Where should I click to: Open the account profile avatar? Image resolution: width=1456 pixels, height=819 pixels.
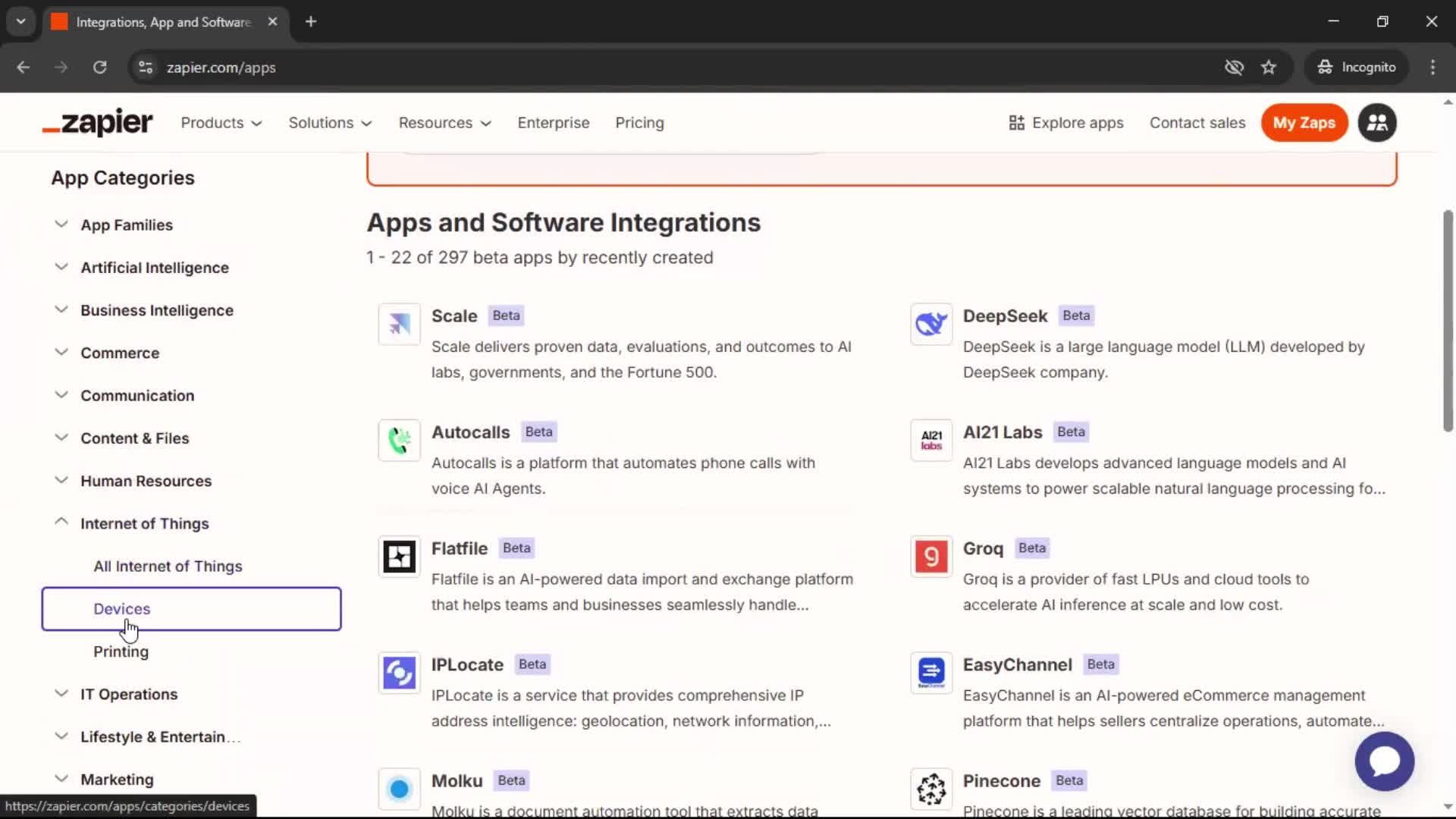1377,123
